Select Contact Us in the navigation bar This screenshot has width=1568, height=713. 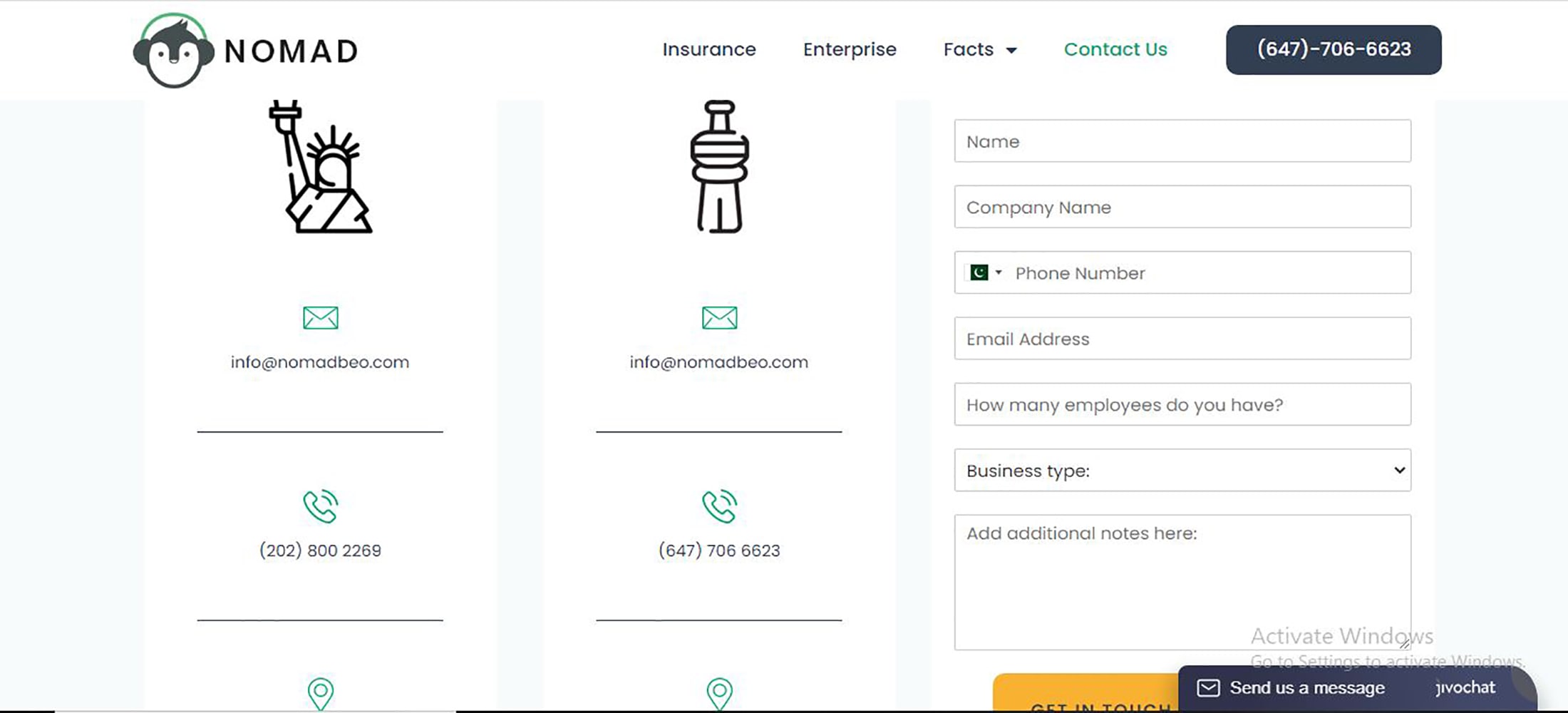point(1115,50)
